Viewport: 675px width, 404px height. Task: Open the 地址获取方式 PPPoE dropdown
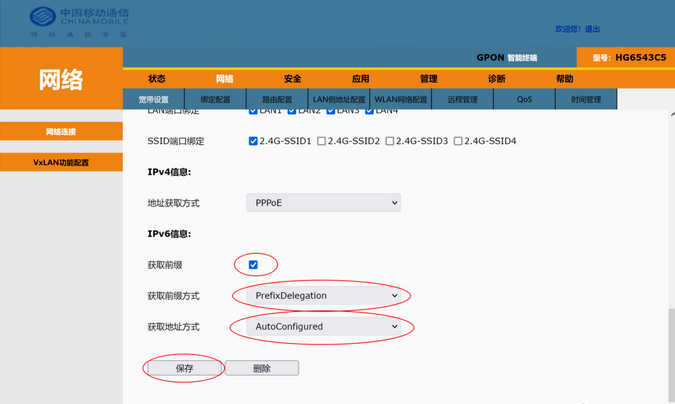322,203
